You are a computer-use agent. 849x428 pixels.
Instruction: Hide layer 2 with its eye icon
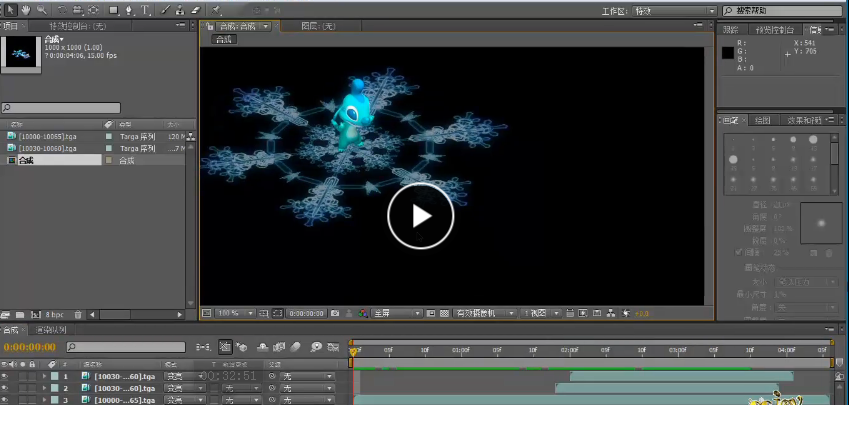(x=5, y=388)
